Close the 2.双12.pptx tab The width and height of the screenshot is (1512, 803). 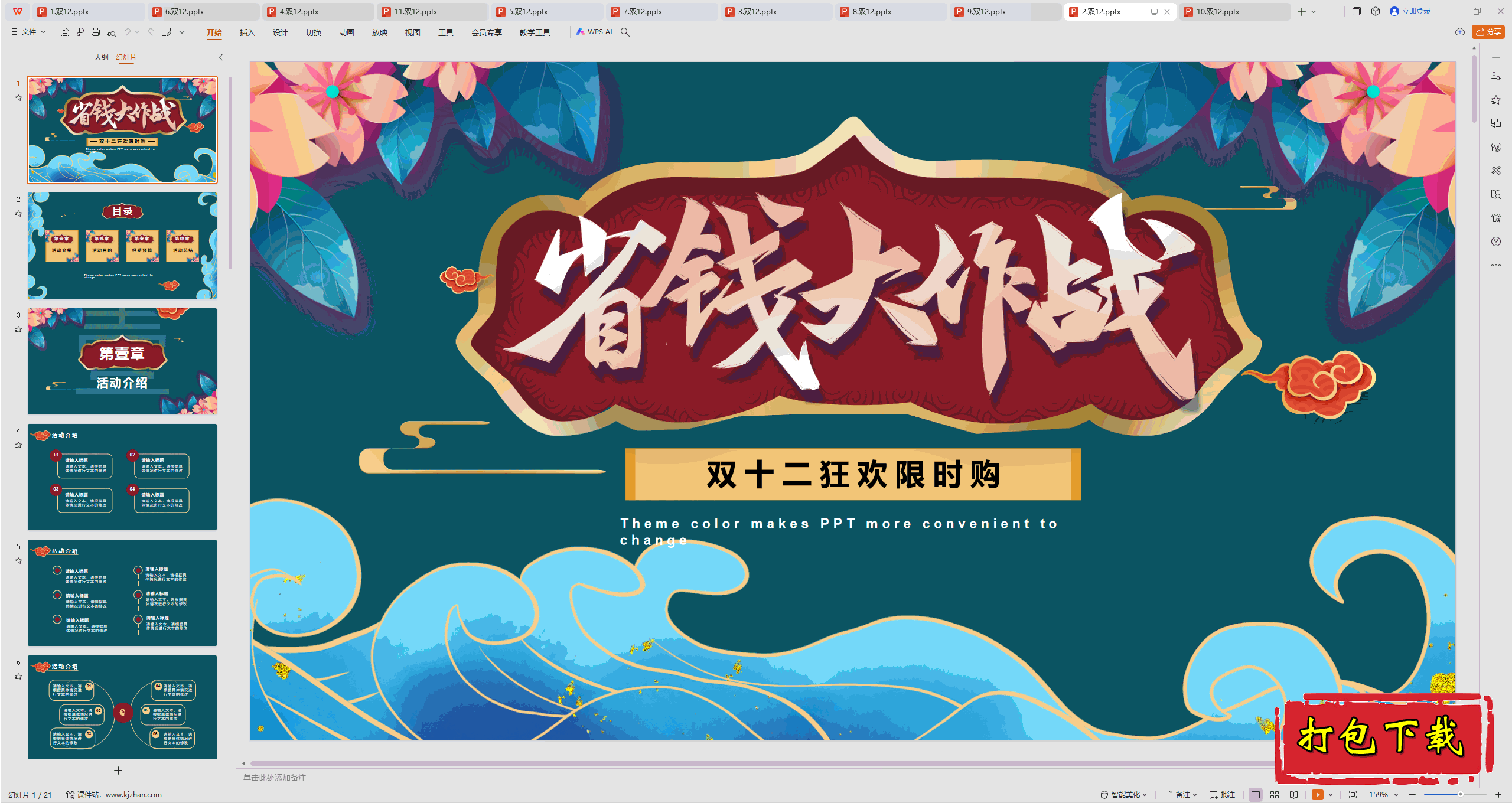pos(1167,11)
